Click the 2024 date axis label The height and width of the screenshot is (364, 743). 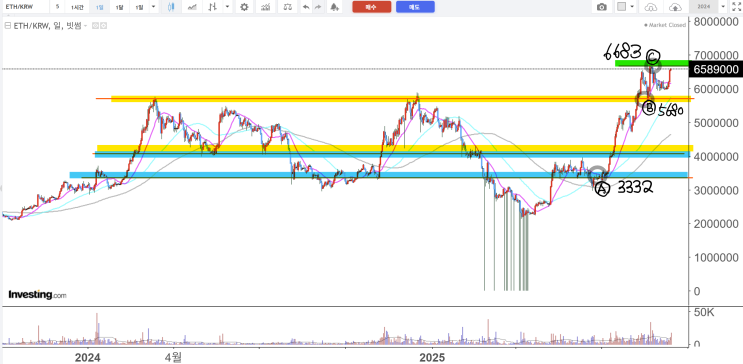click(x=87, y=357)
